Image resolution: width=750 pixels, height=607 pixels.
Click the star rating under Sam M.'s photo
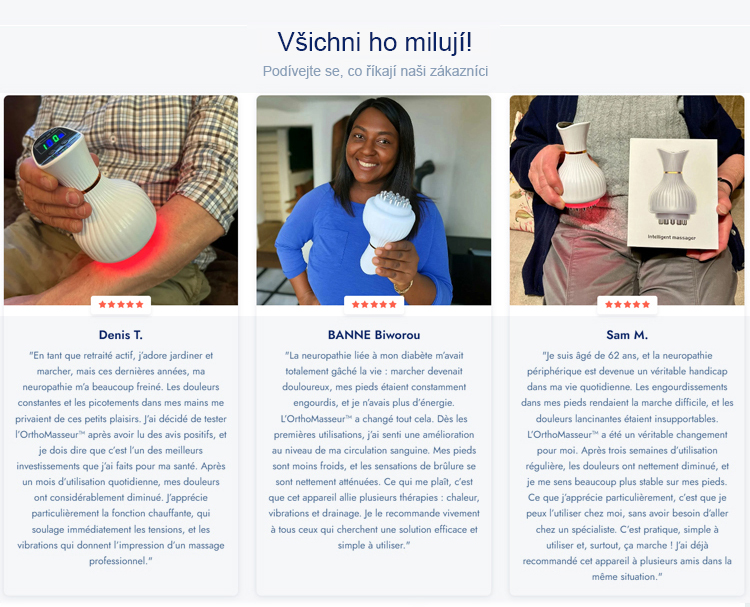coord(627,305)
